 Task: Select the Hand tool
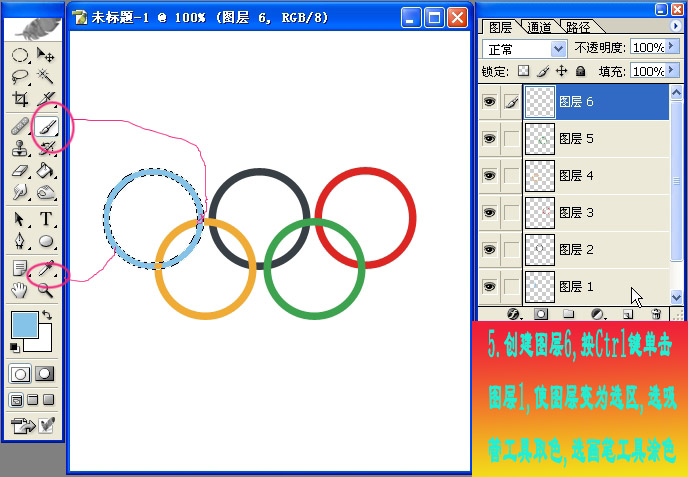point(20,290)
